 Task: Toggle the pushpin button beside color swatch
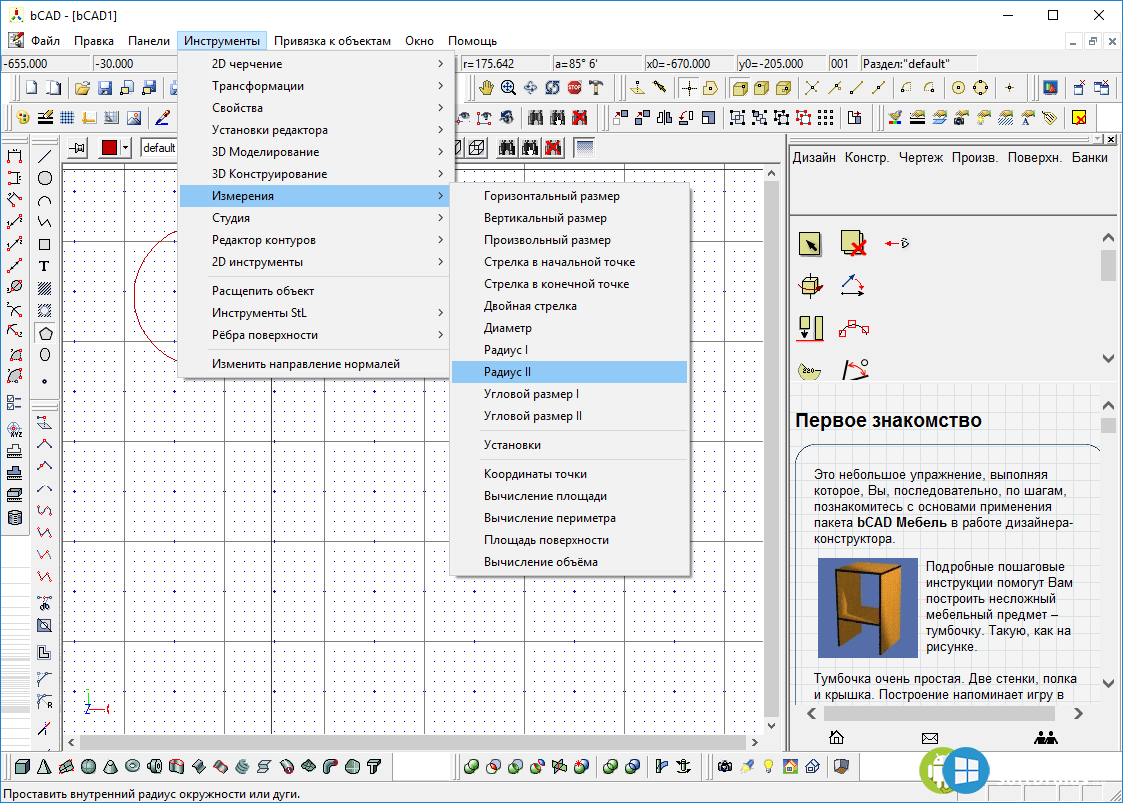pos(78,148)
